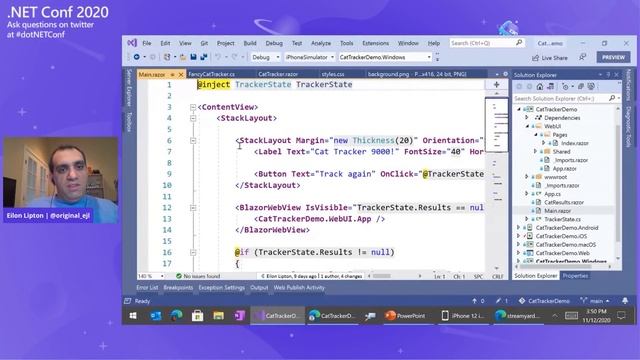Click the Visual Studio logo icon
Screen dimensions: 640x360
[132, 43]
